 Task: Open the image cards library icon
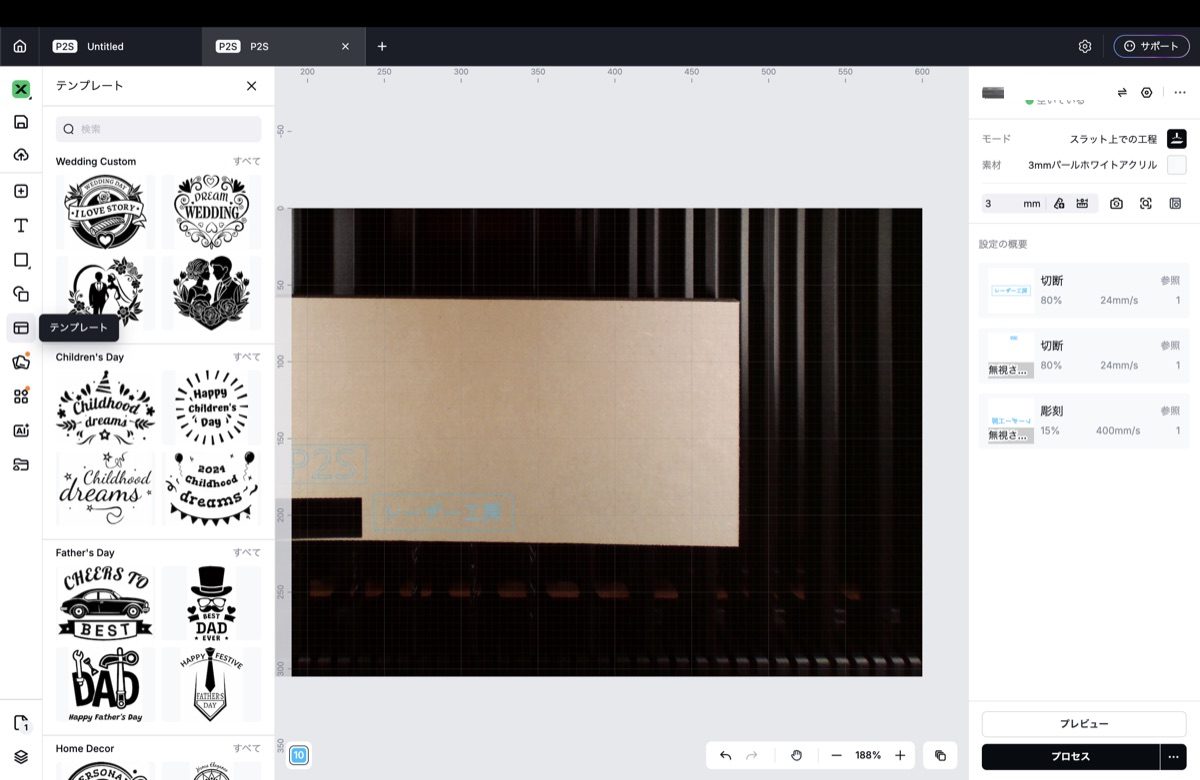click(21, 361)
